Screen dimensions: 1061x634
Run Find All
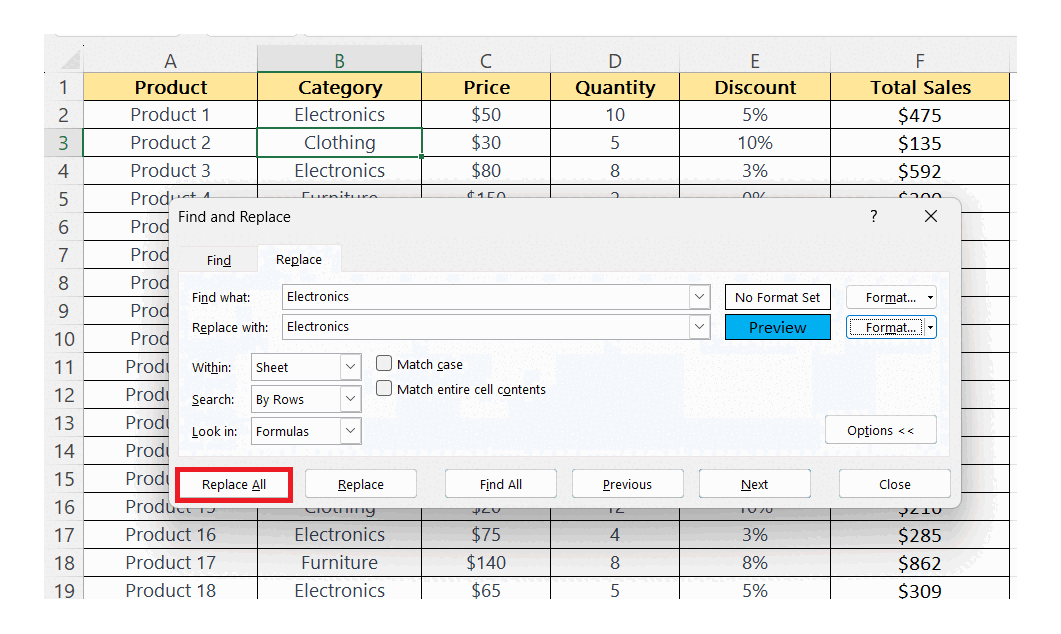pos(500,483)
